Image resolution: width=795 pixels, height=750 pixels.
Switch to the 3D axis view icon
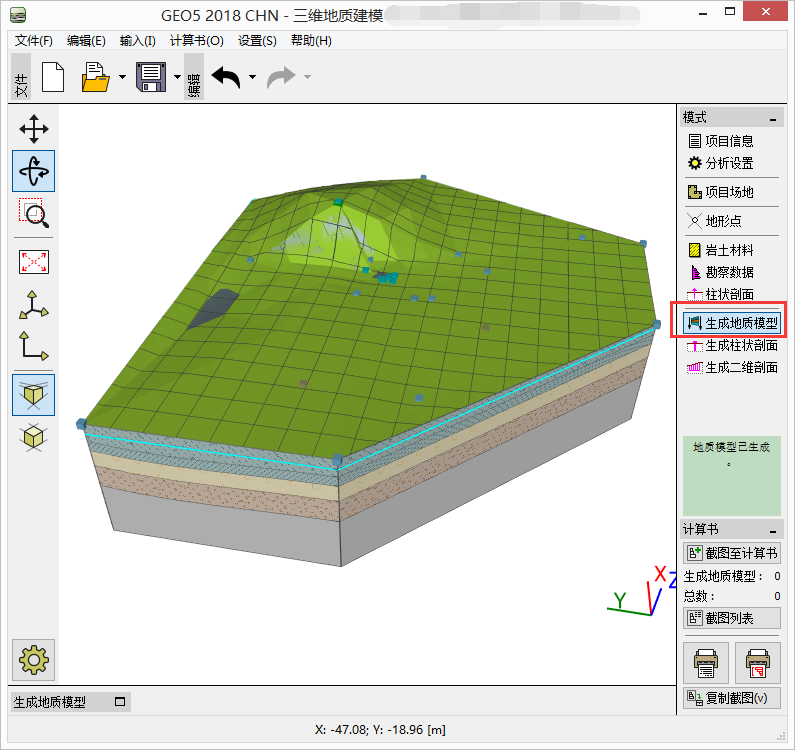click(x=34, y=305)
